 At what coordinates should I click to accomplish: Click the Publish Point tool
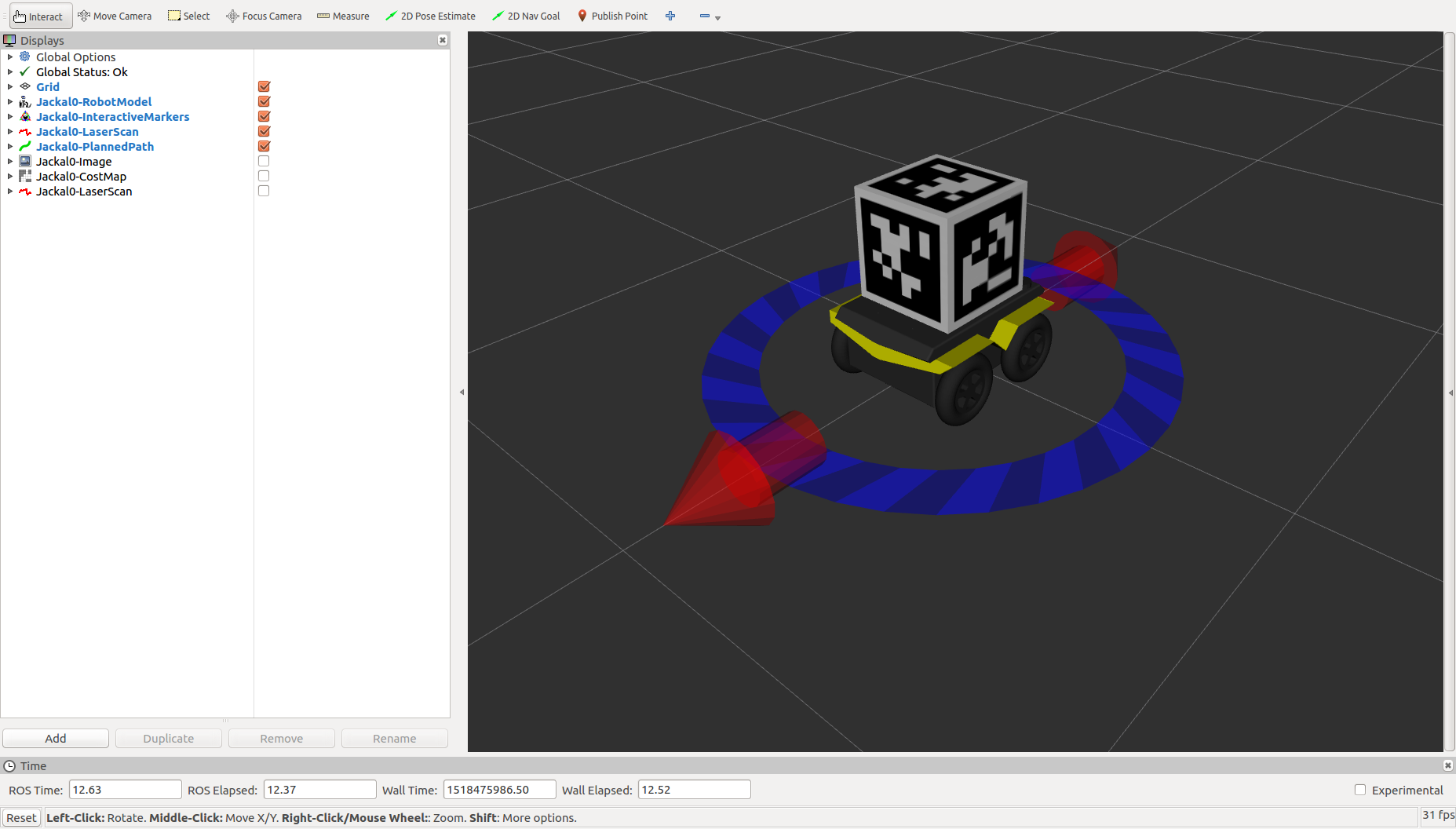(612, 16)
